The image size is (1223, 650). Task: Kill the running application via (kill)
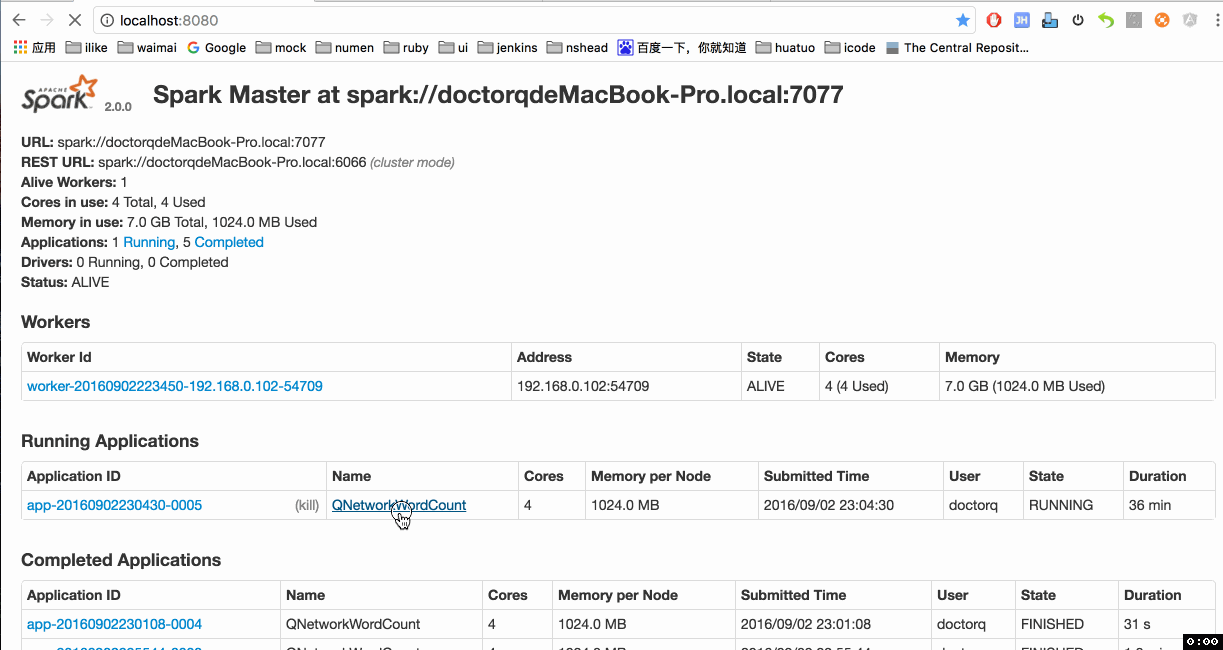(x=307, y=505)
